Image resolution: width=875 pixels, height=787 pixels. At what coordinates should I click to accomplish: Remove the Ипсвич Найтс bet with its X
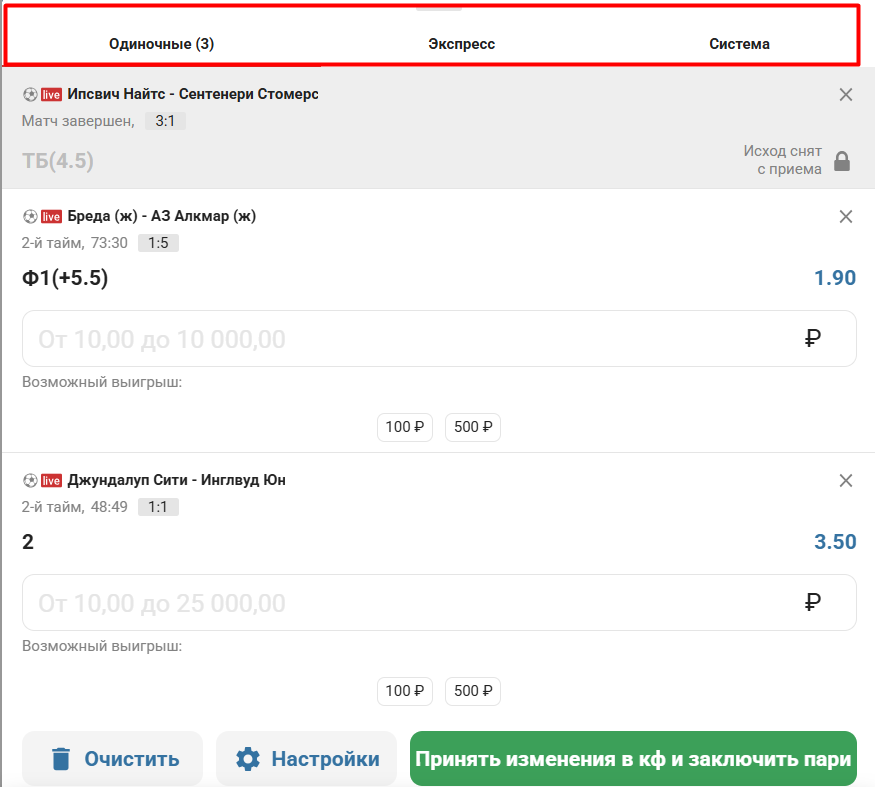(x=845, y=94)
